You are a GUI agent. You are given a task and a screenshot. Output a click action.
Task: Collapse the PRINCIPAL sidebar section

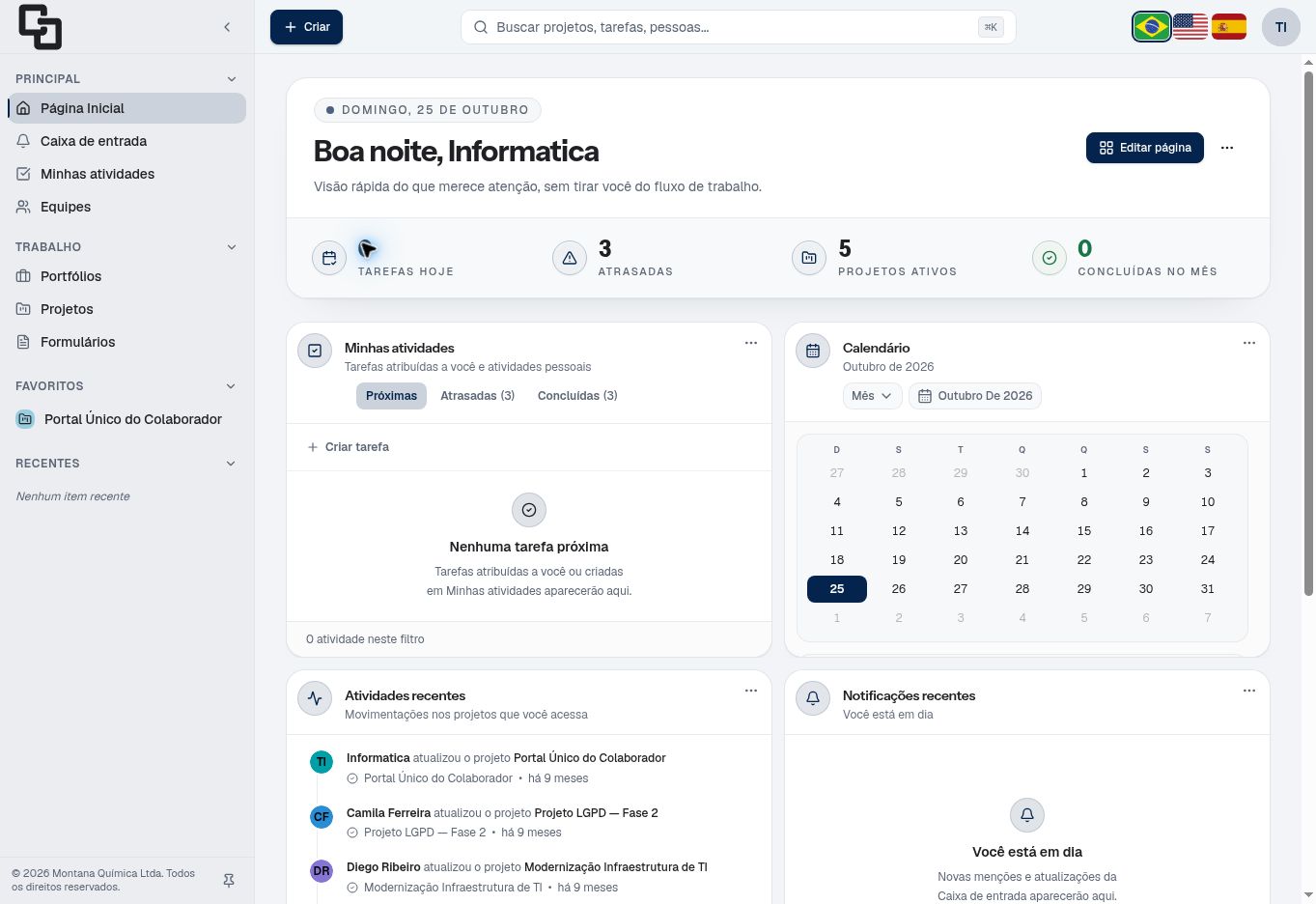[x=231, y=79]
